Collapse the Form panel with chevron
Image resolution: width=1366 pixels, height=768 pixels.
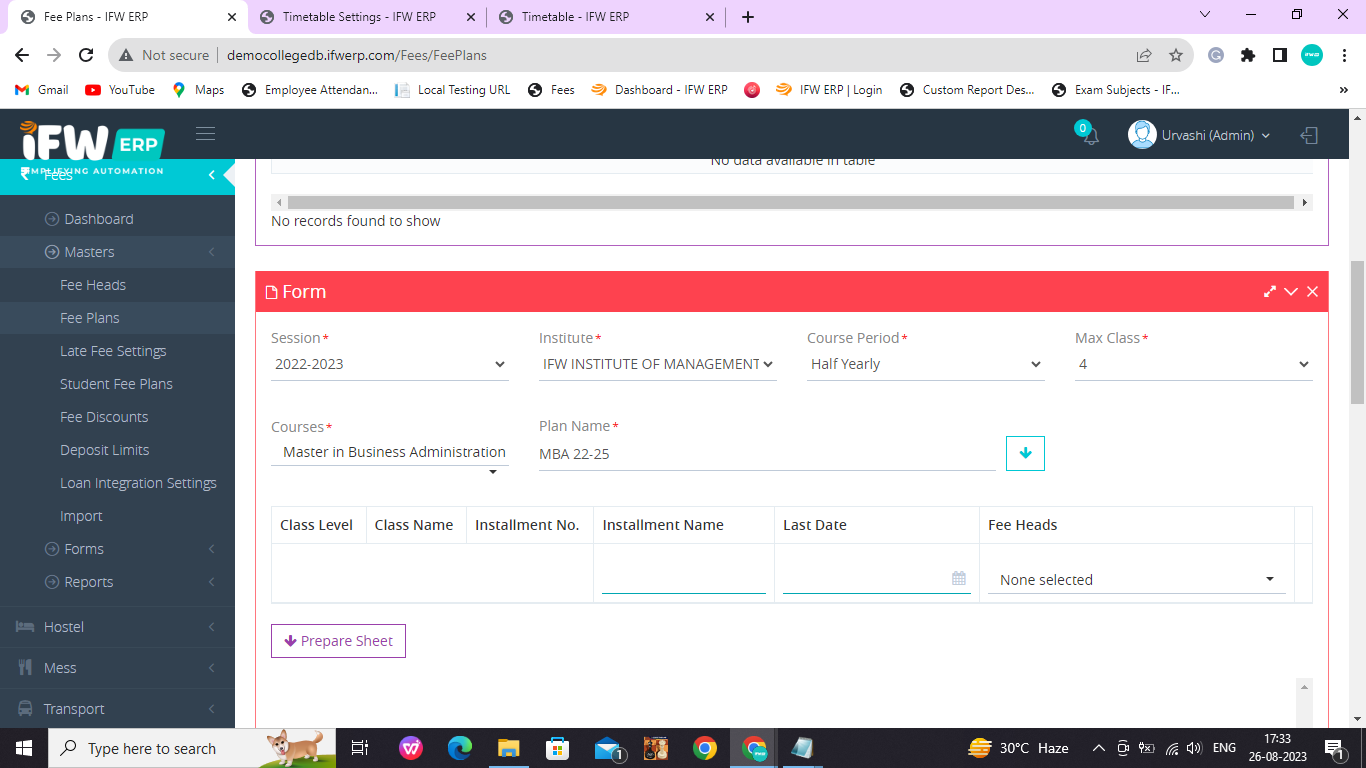1291,292
